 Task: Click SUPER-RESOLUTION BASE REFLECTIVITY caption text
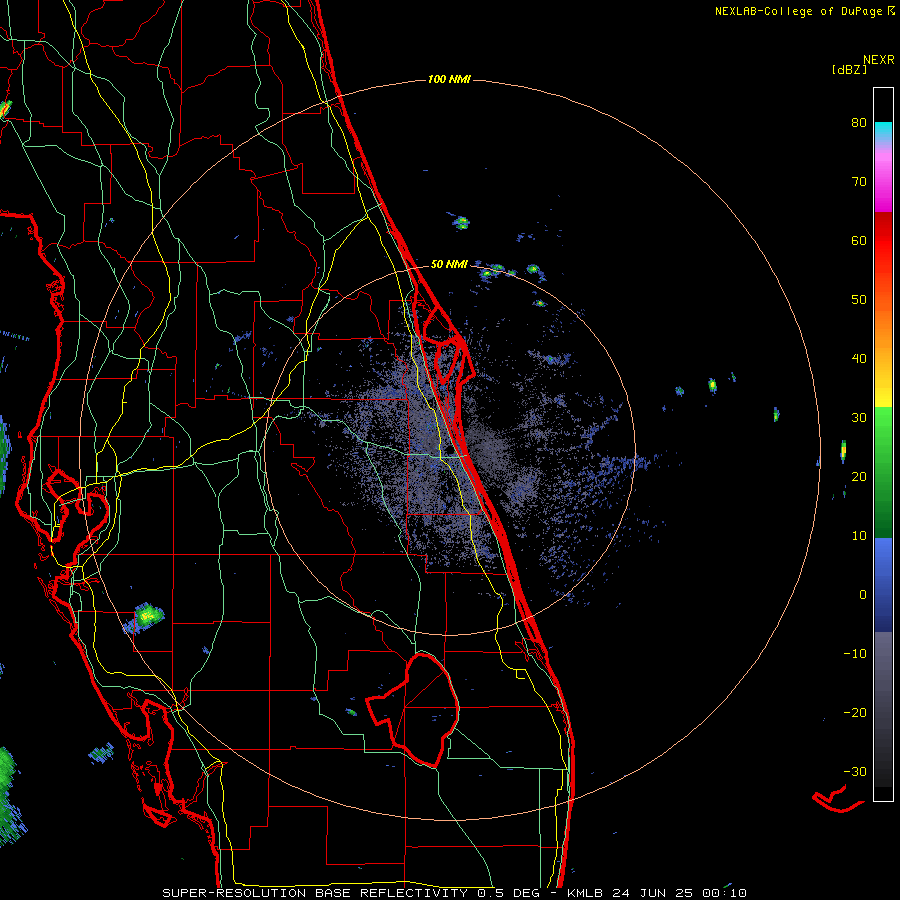pos(314,893)
